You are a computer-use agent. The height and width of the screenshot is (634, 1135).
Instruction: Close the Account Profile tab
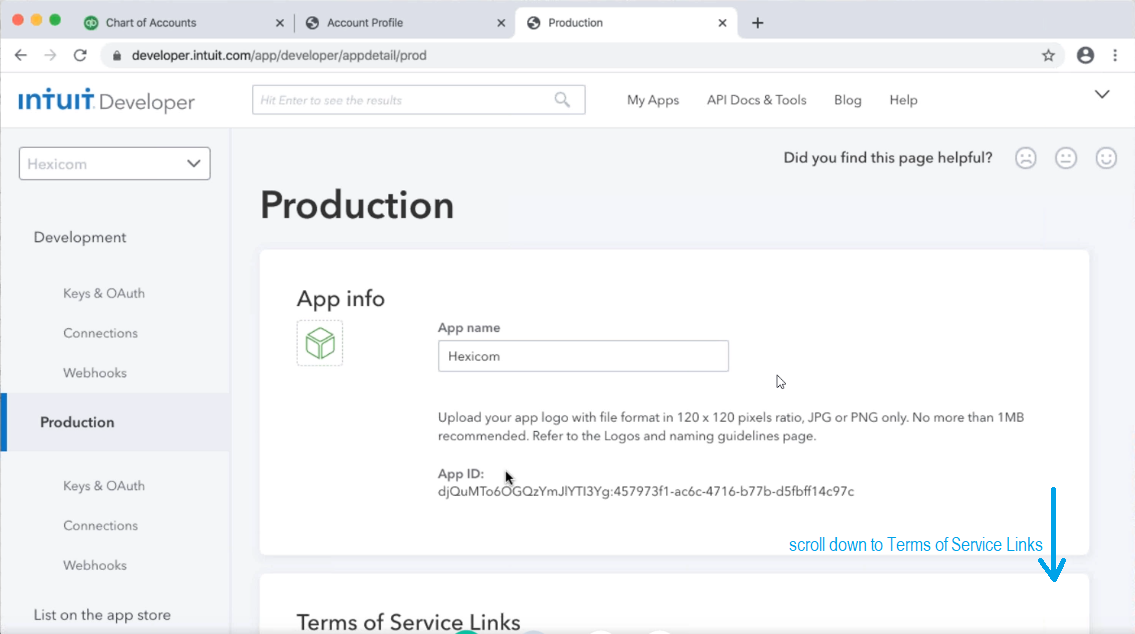501,23
